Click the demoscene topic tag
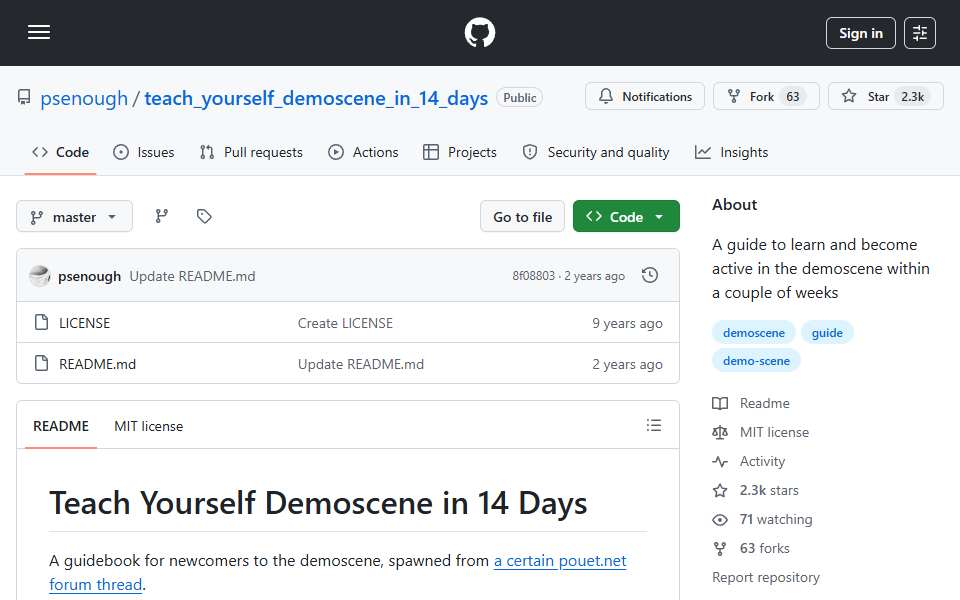Image resolution: width=960 pixels, height=600 pixels. point(754,333)
